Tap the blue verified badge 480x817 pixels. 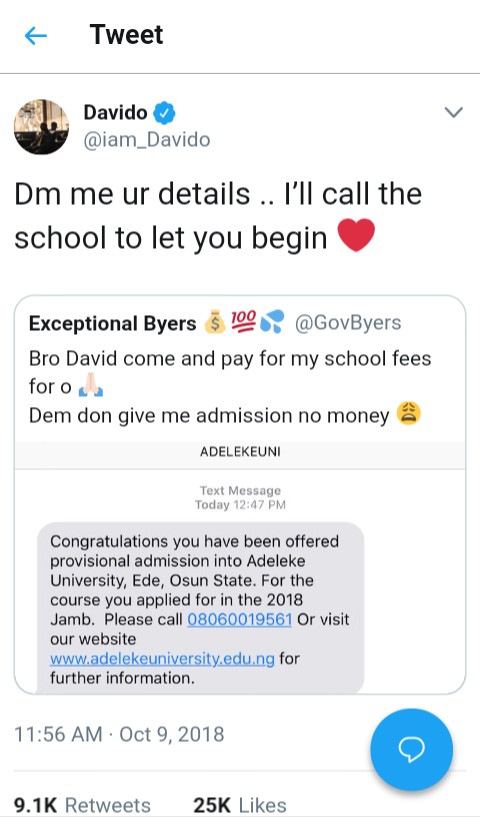pyautogui.click(x=164, y=113)
